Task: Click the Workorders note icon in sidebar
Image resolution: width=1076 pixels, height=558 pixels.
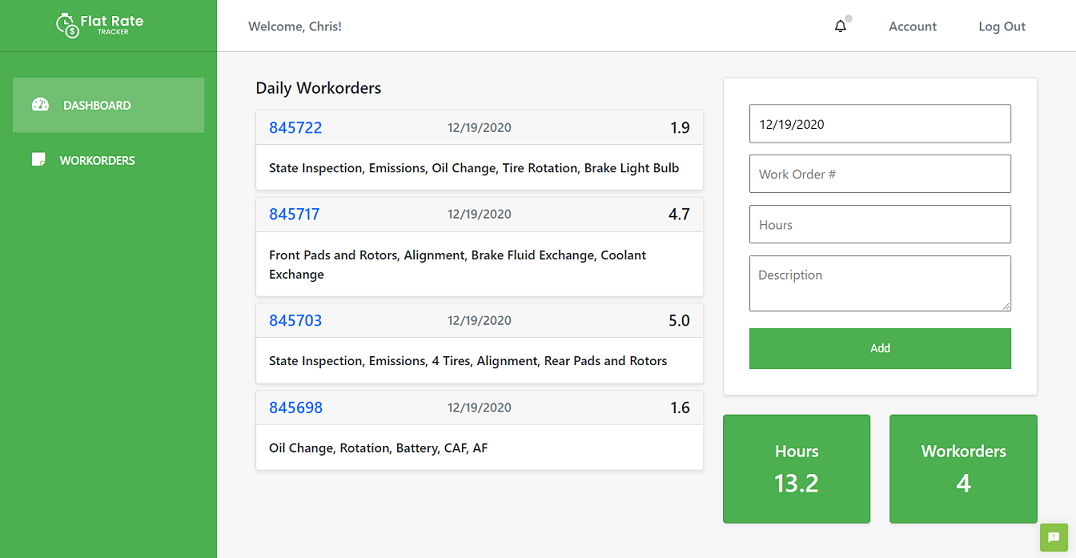Action: pyautogui.click(x=39, y=160)
